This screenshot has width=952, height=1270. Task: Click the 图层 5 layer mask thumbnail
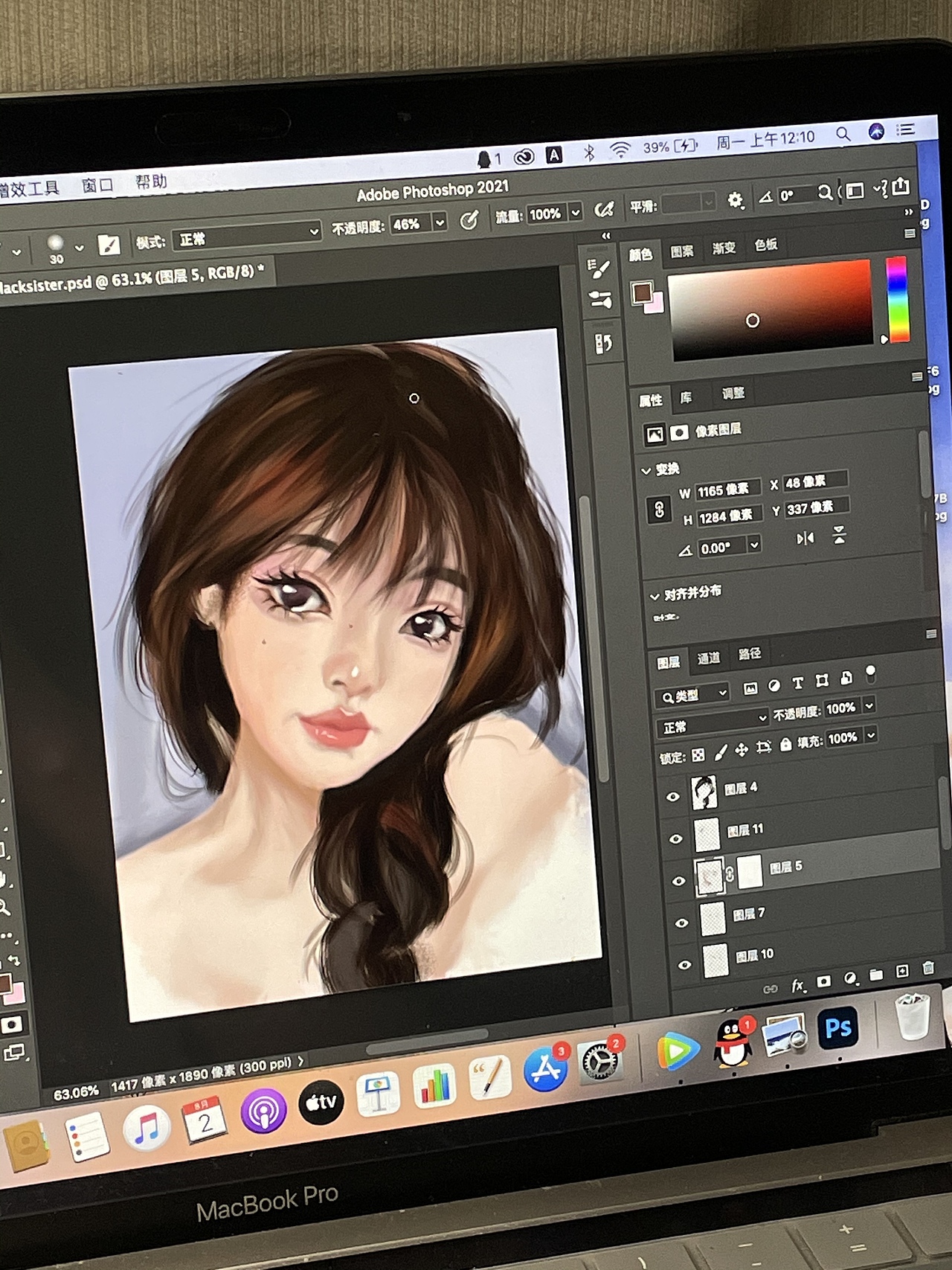(x=750, y=870)
